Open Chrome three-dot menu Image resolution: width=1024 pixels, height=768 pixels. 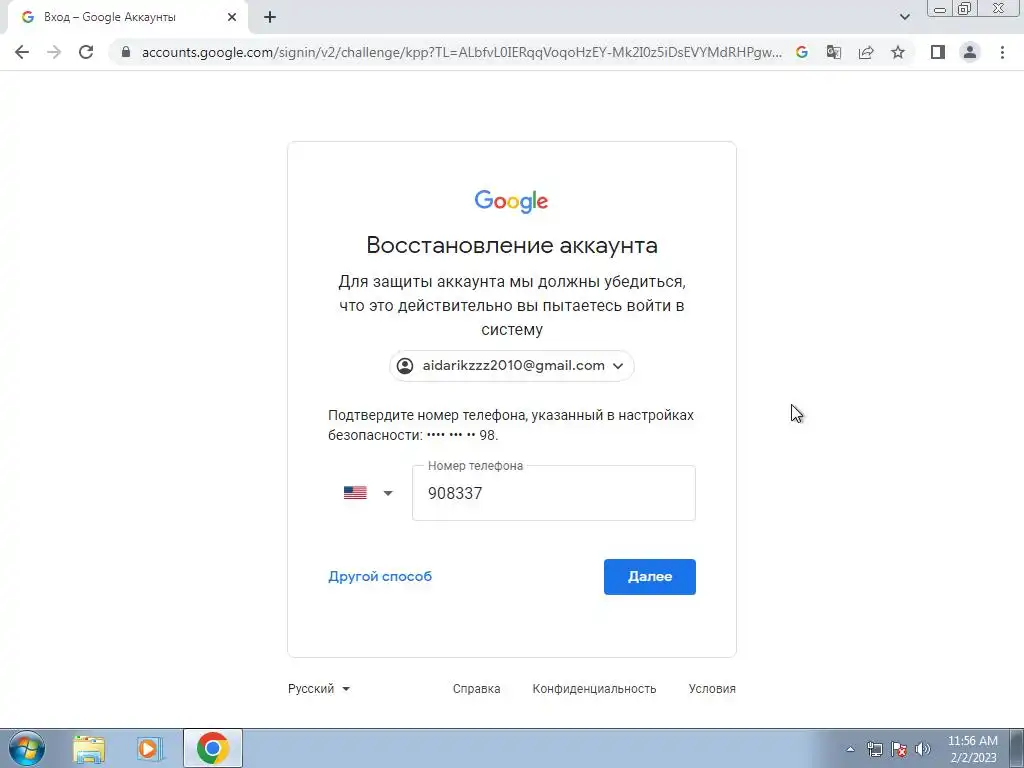(x=1002, y=52)
